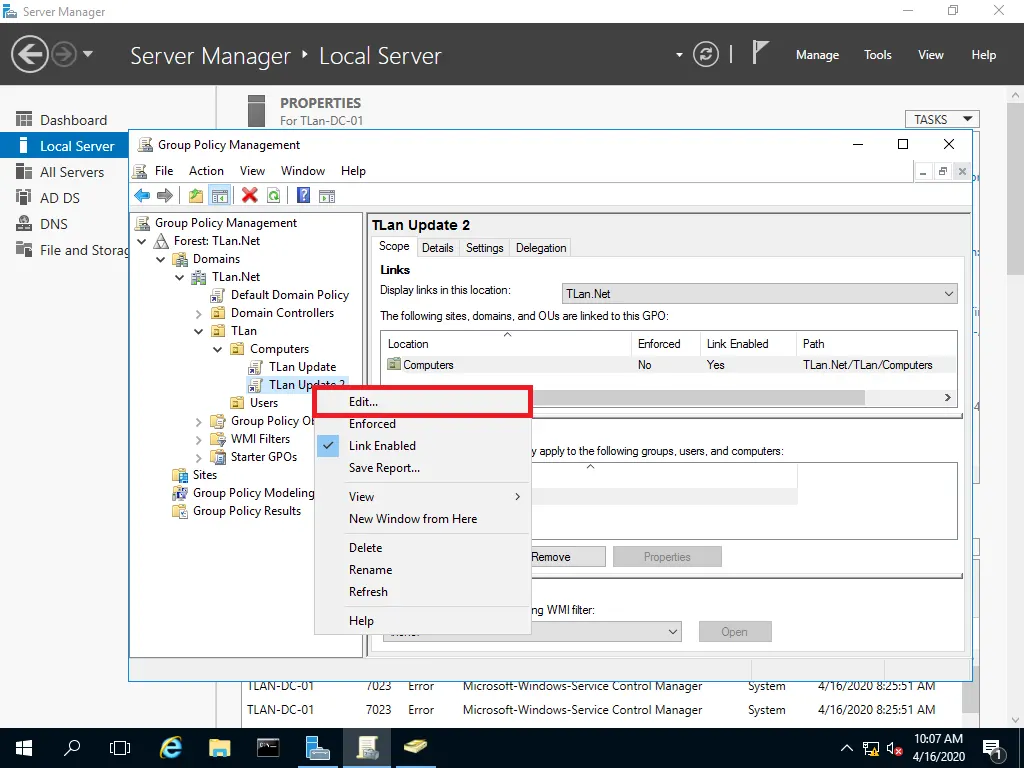Open the Windows Start button

pyautogui.click(x=24, y=748)
